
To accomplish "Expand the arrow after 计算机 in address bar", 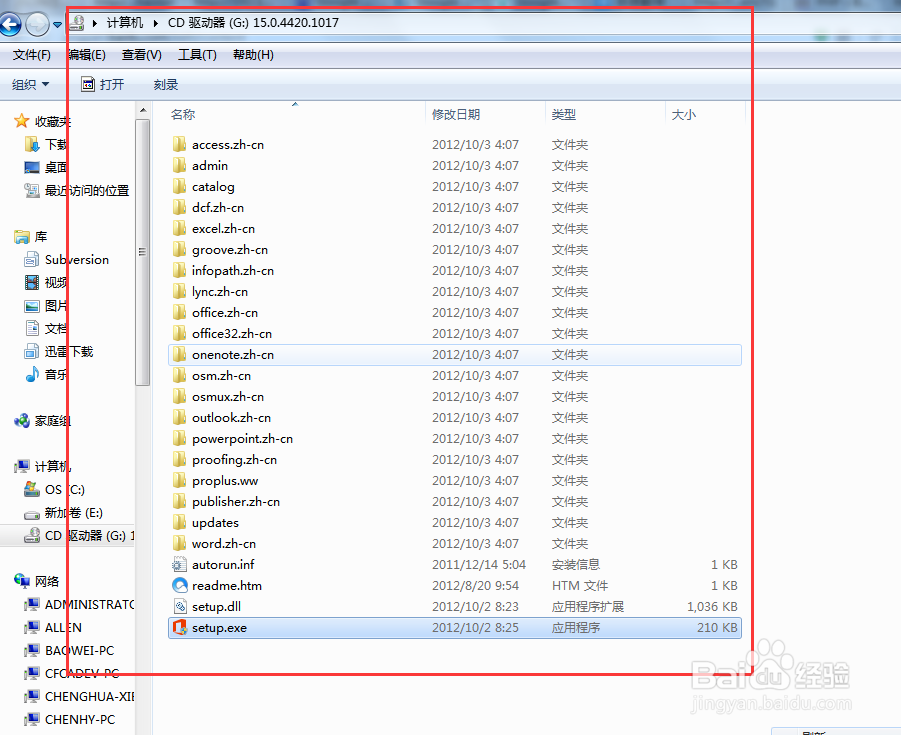I will pyautogui.click(x=155, y=23).
